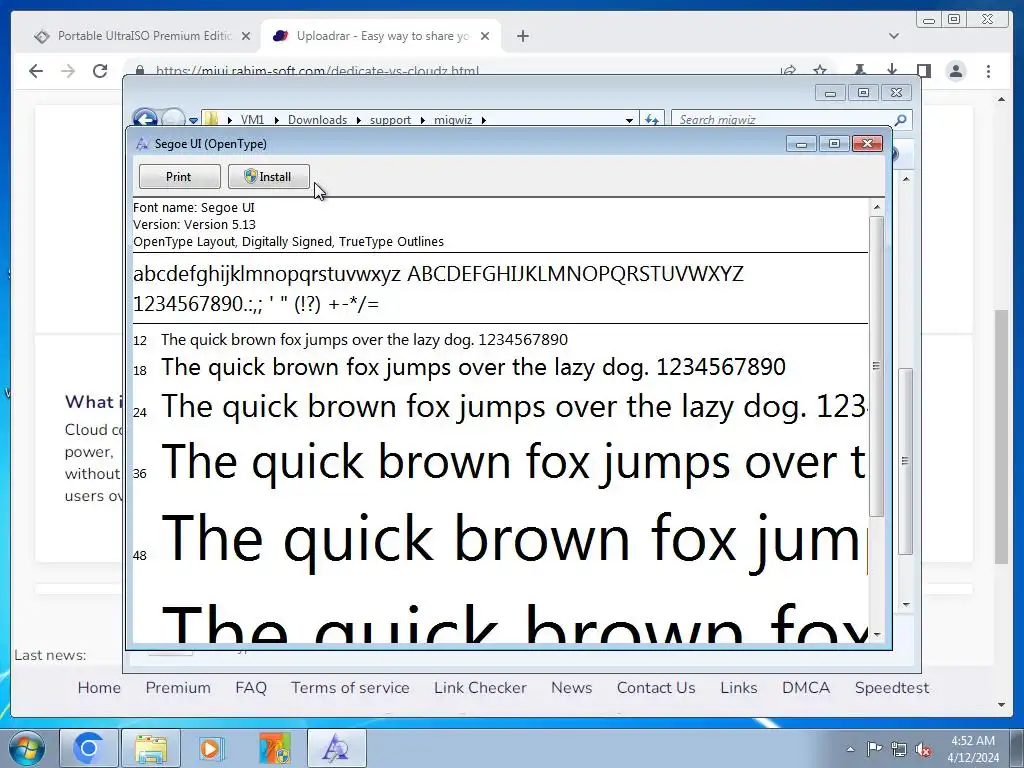Open the Premium link on webpage
Image resolution: width=1024 pixels, height=768 pixels.
(x=178, y=688)
